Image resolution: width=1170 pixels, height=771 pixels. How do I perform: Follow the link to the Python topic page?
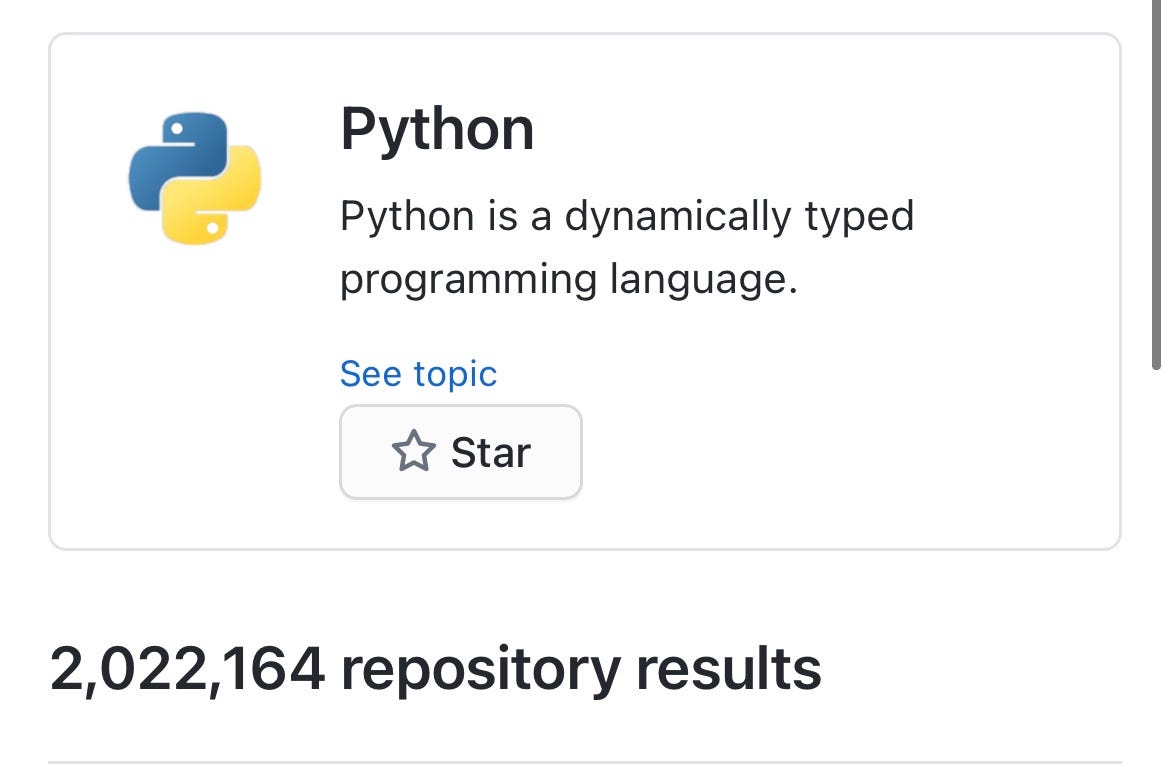pos(418,373)
